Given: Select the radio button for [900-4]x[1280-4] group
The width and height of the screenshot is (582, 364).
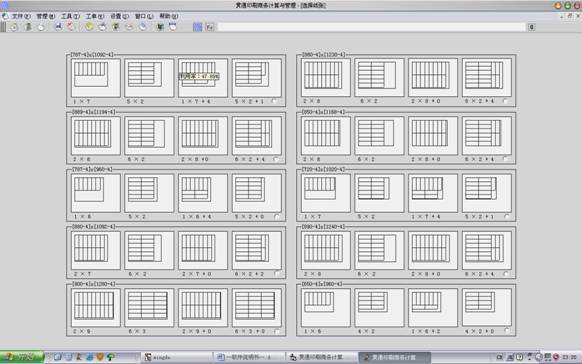Looking at the screenshot, I should (277, 331).
